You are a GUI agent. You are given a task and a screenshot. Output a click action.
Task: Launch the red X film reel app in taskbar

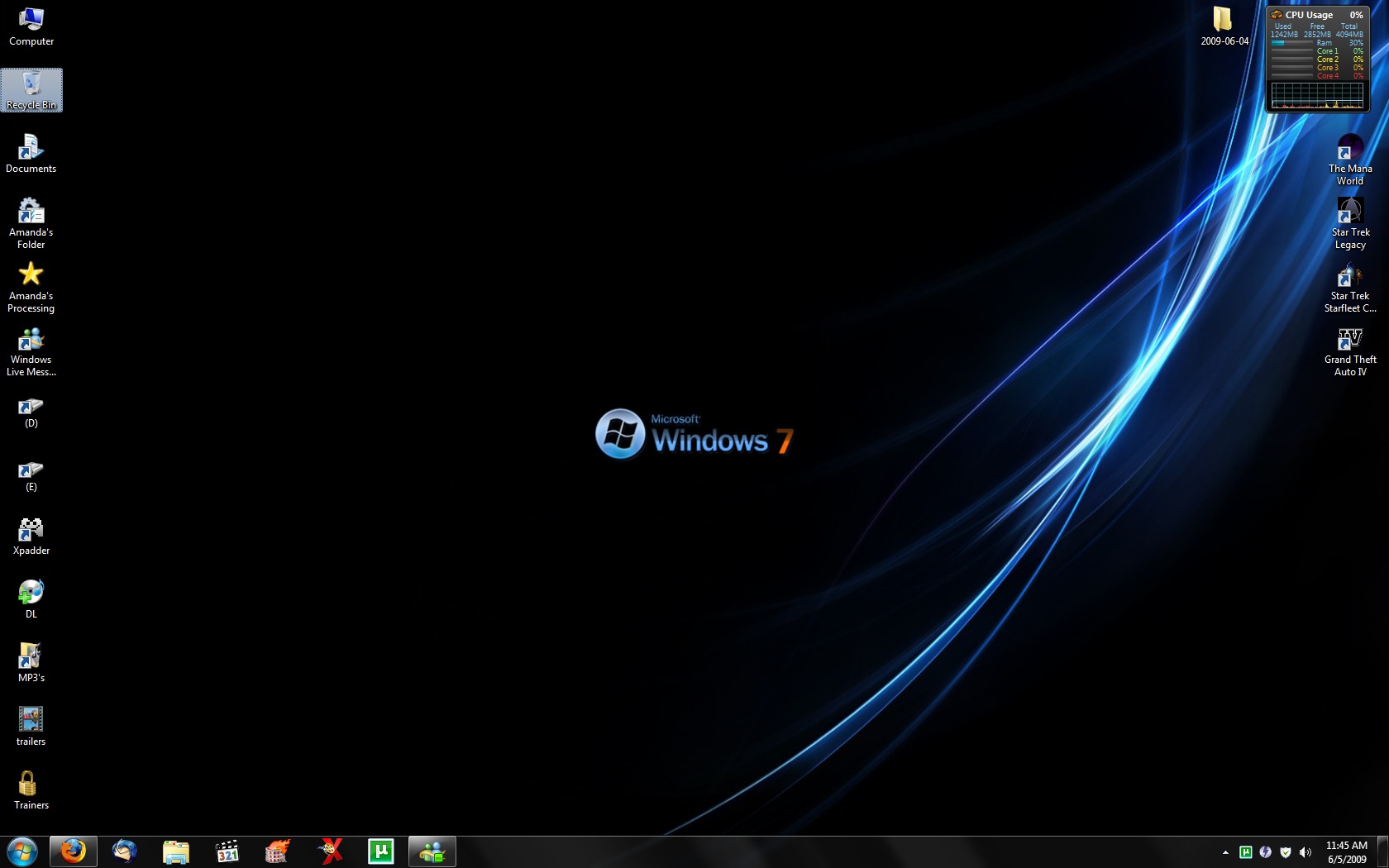point(330,851)
